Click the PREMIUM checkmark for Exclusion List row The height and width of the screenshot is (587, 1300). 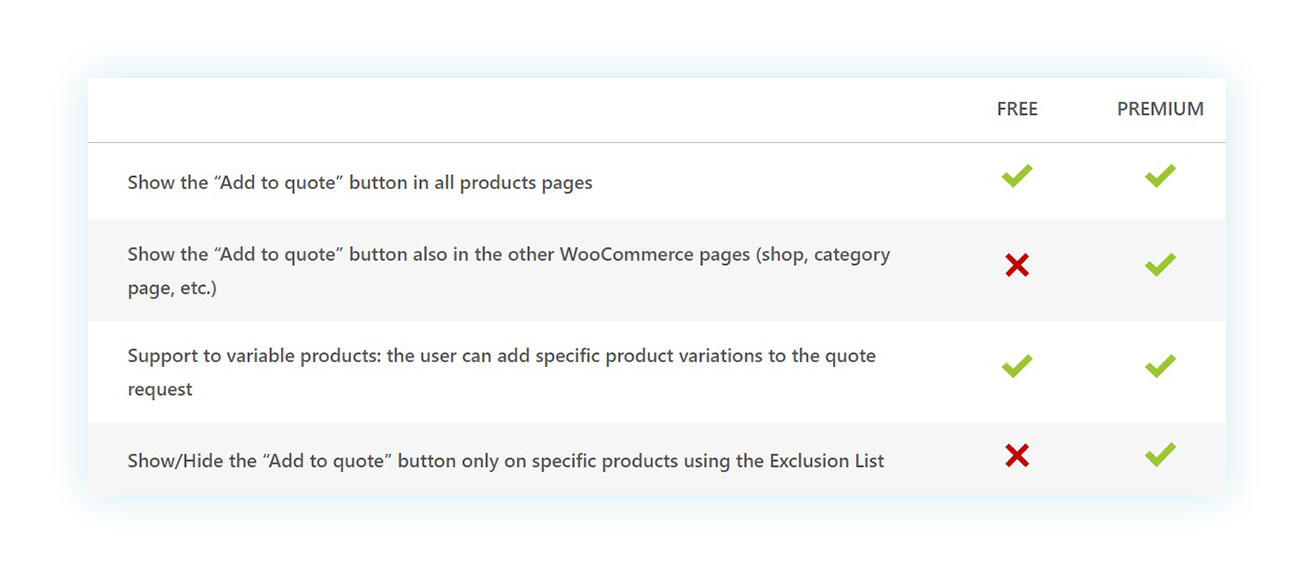1160,456
